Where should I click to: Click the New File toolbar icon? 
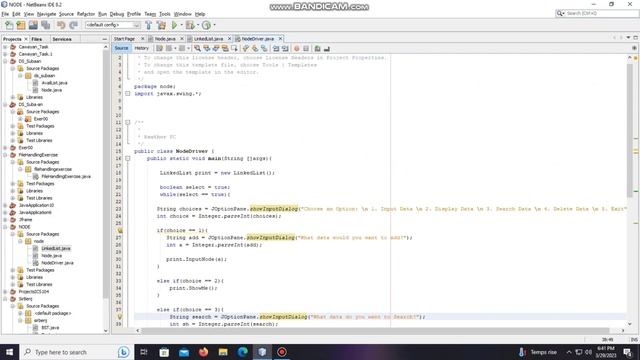[x=9, y=25]
